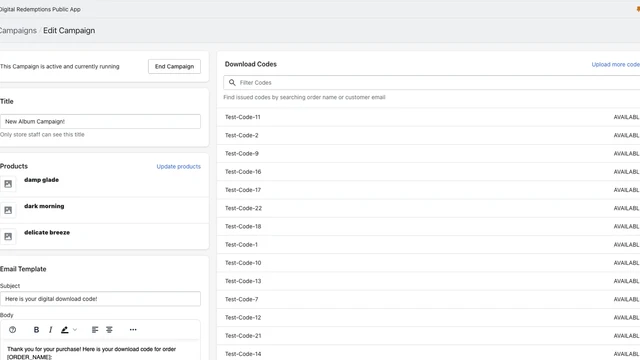Click dark morning product image icon
This screenshot has width=640, height=360.
coord(8,210)
